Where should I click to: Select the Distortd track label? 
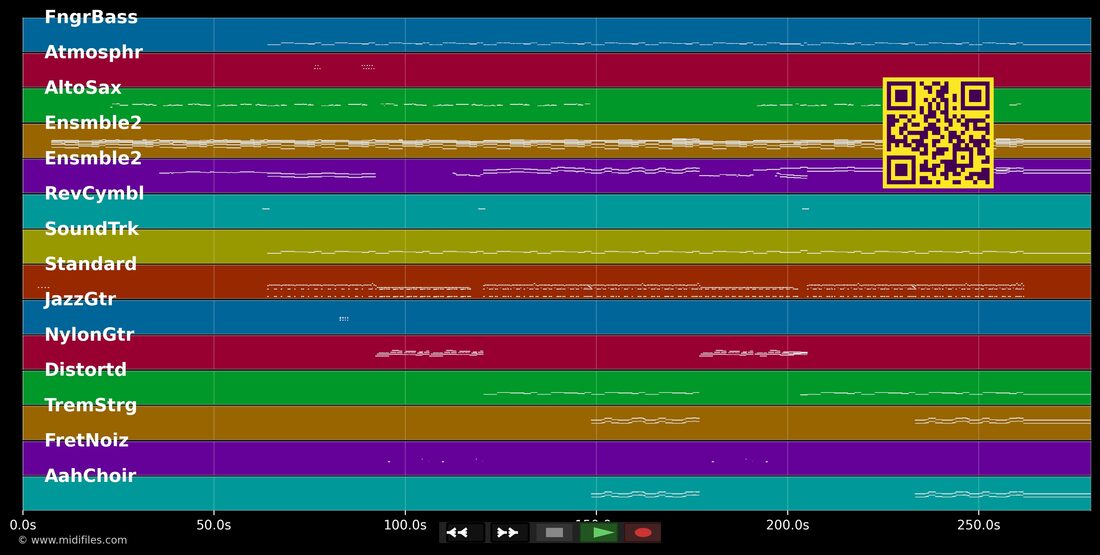click(x=86, y=370)
